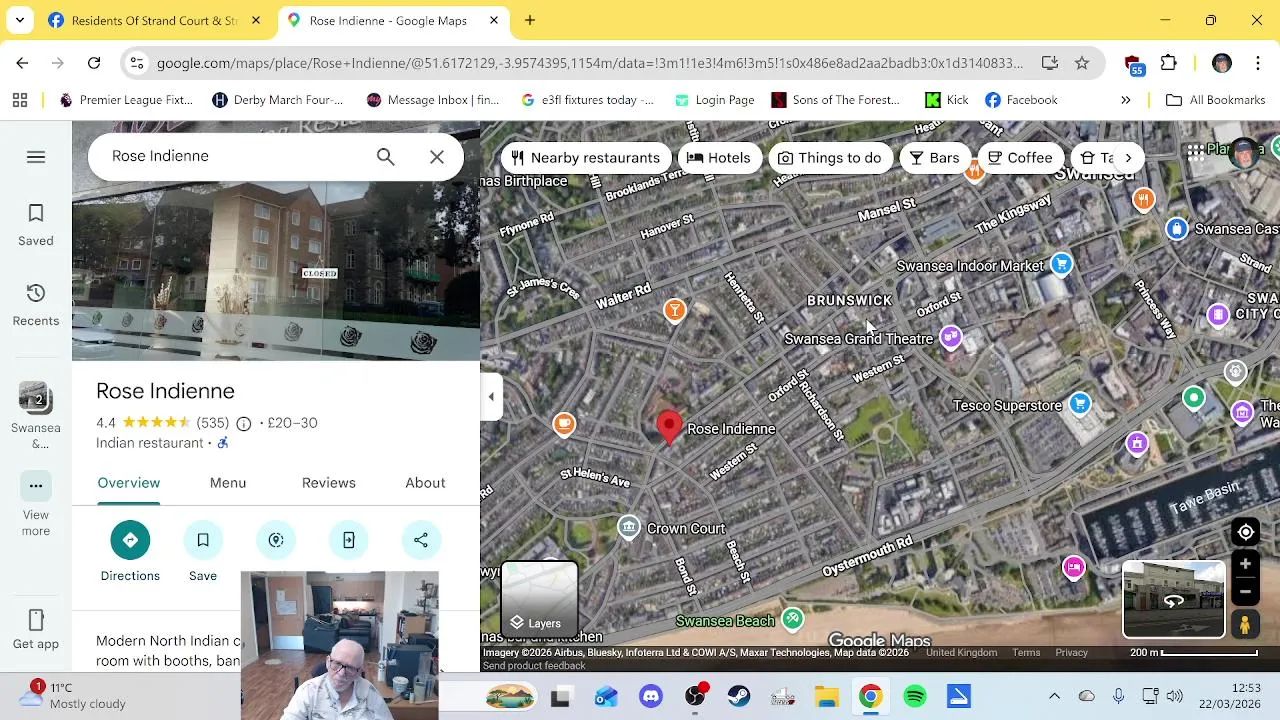Go back to previous page

(22, 63)
